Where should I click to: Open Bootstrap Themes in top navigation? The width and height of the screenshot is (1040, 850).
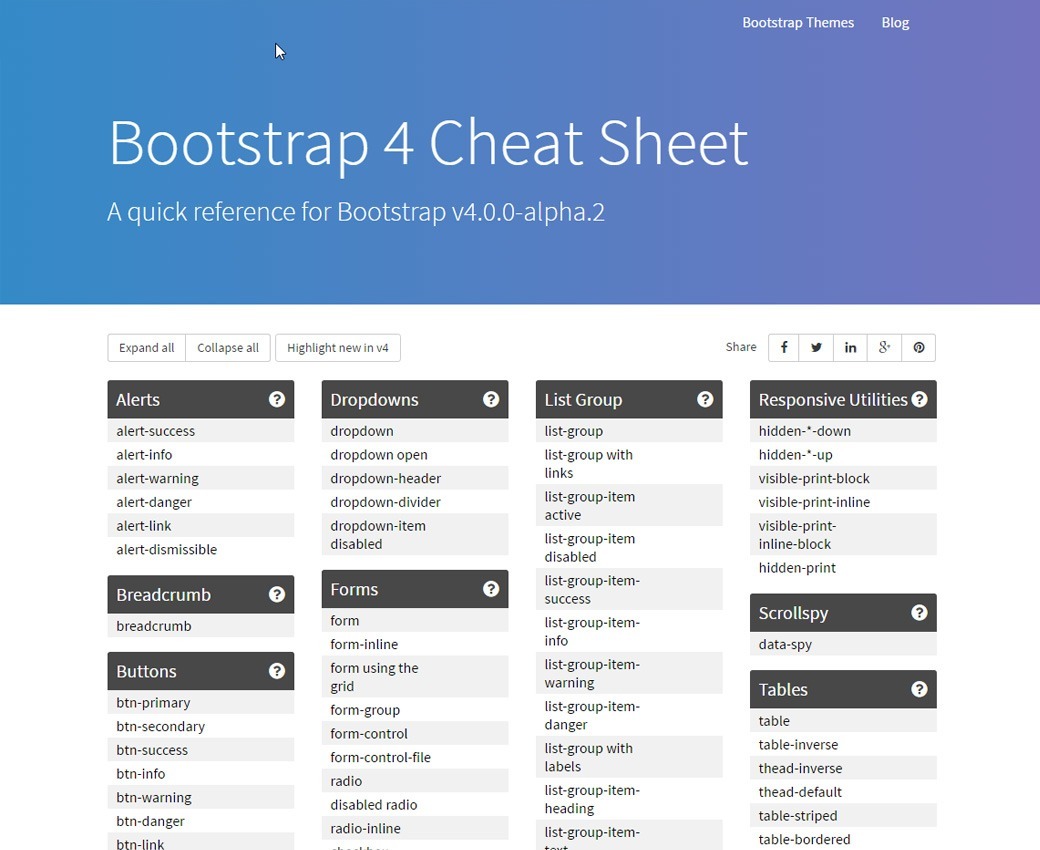point(797,23)
